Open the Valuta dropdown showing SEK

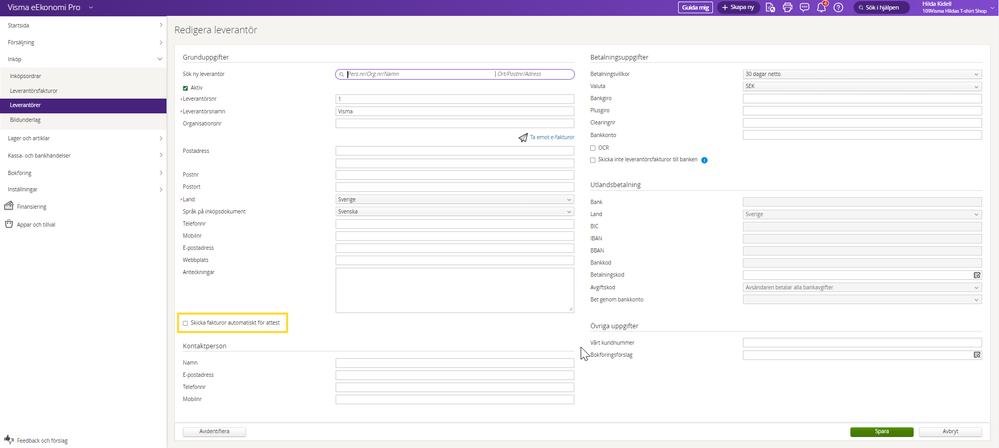(x=862, y=86)
